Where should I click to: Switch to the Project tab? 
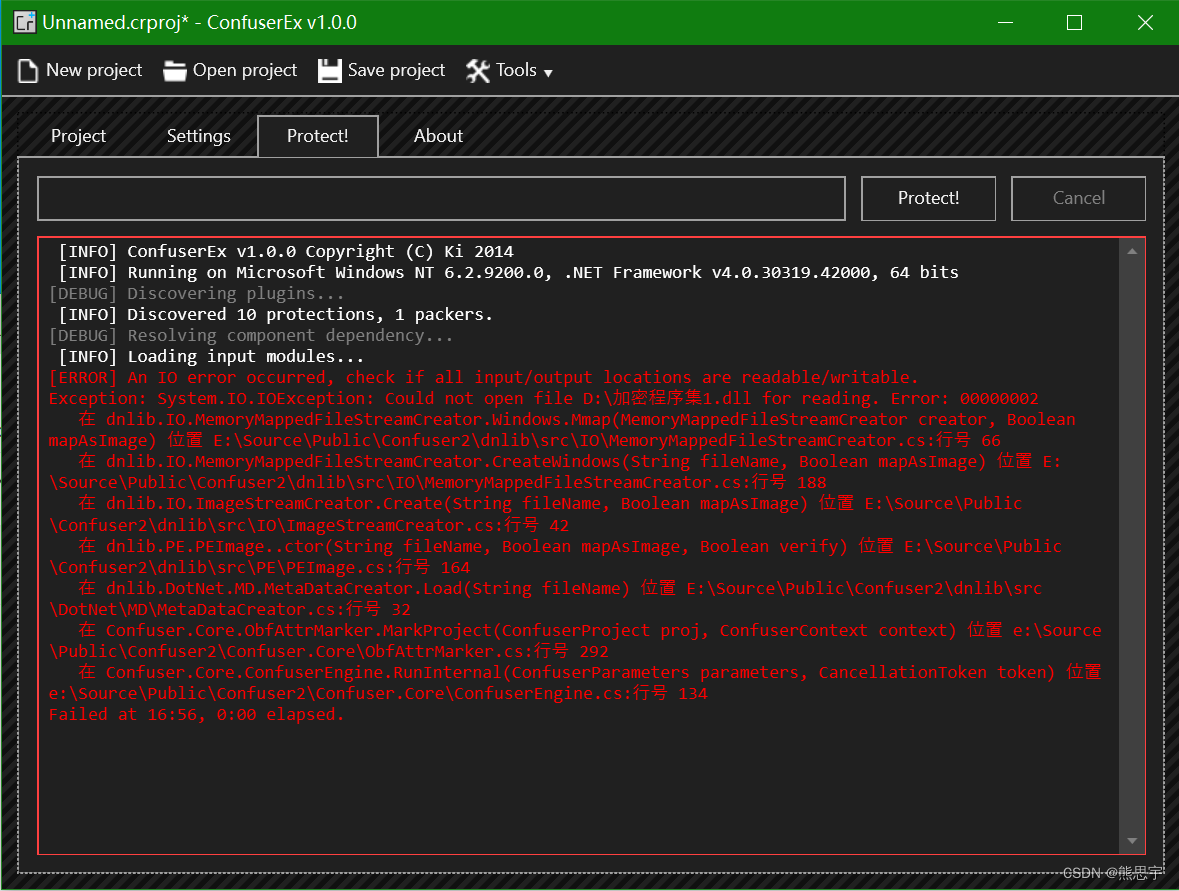(78, 136)
